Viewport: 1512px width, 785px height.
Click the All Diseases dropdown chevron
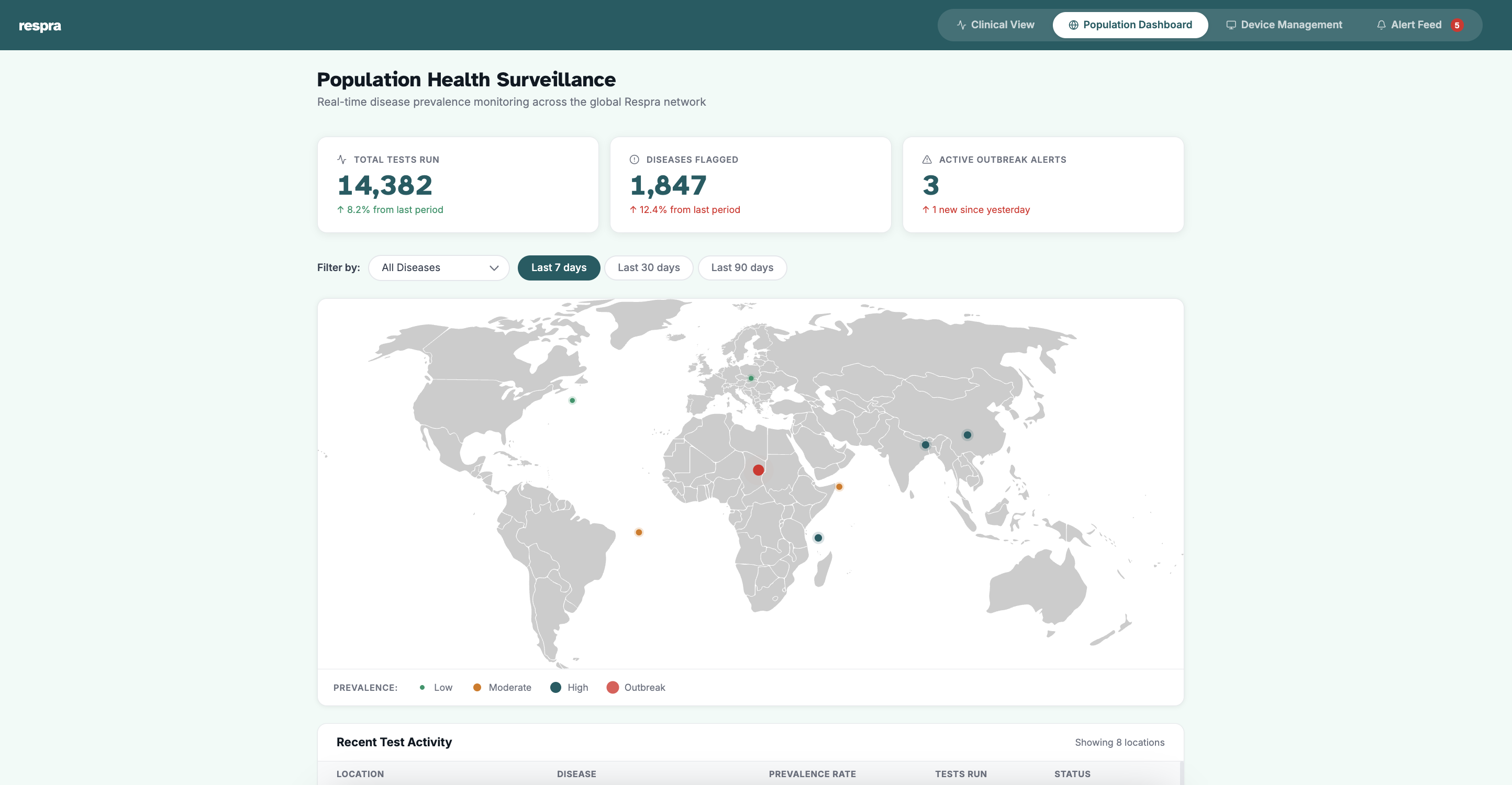point(494,268)
